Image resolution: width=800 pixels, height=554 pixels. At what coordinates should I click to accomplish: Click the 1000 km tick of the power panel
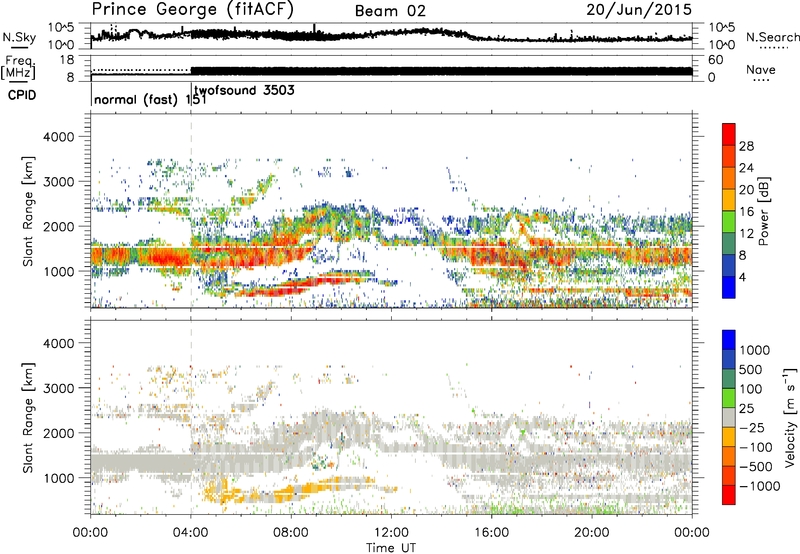tap(61, 271)
